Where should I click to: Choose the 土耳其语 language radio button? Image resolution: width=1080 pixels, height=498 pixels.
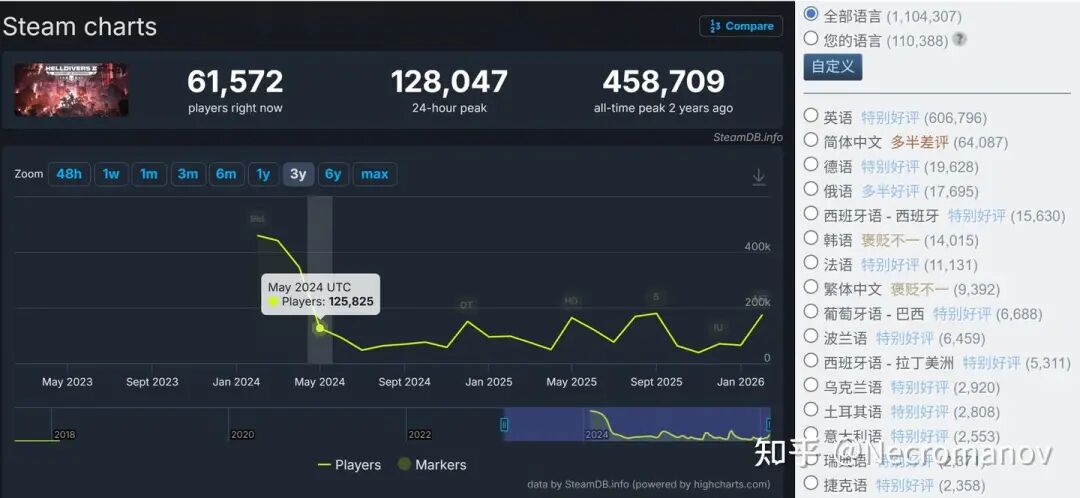click(811, 410)
